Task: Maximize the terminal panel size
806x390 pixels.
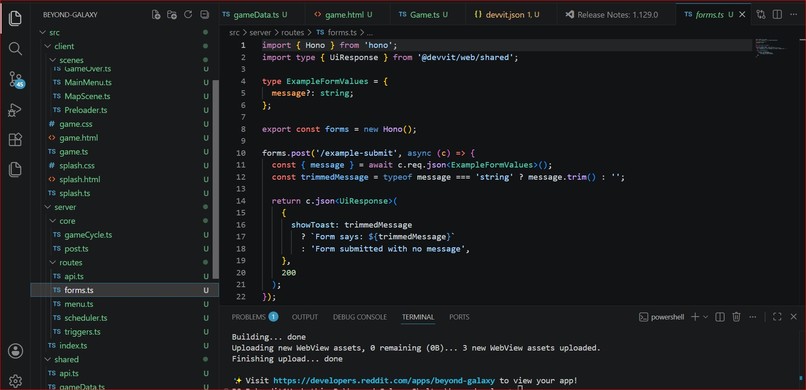Action: 777,317
